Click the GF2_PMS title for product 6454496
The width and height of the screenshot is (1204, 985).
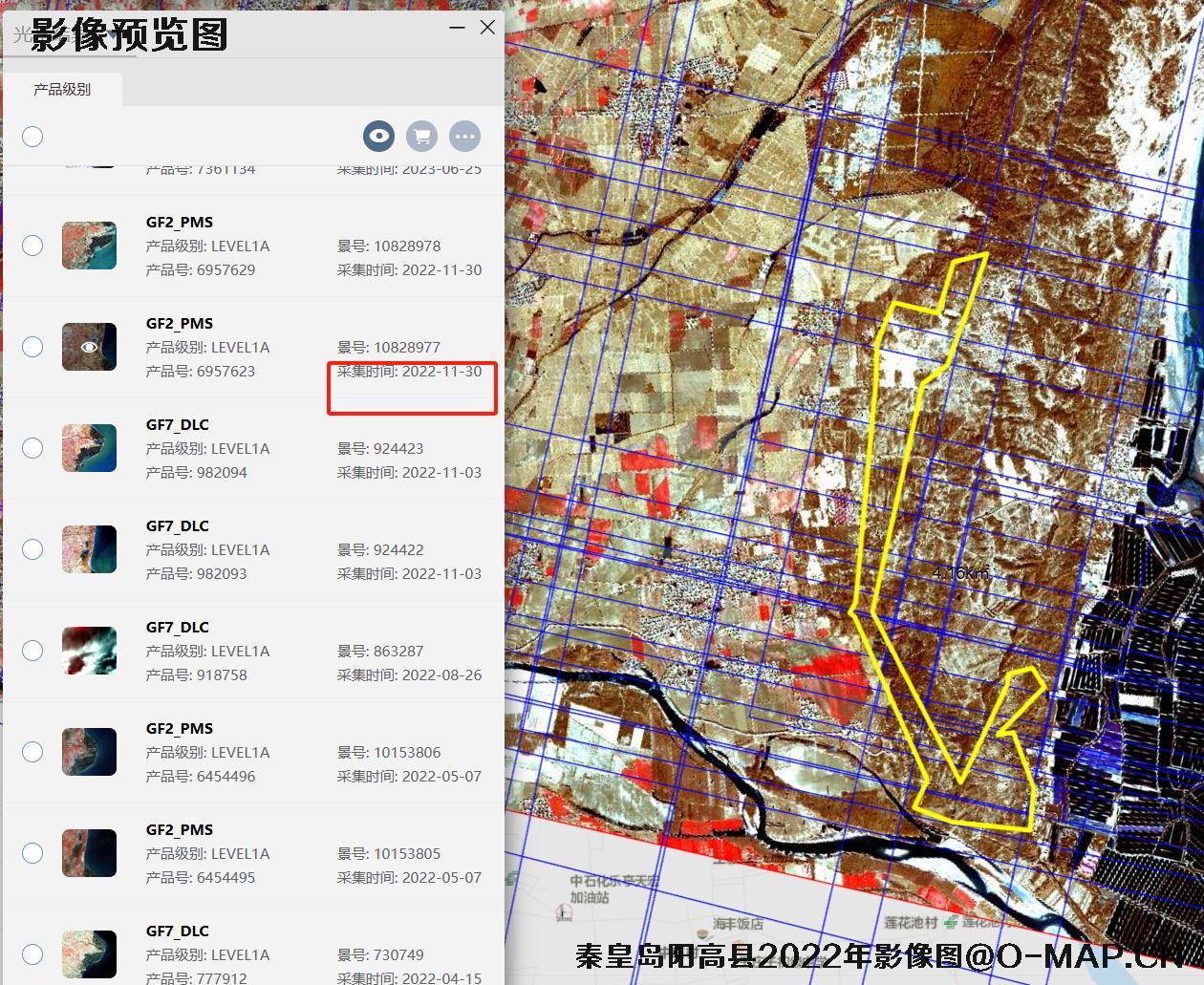pyautogui.click(x=180, y=728)
